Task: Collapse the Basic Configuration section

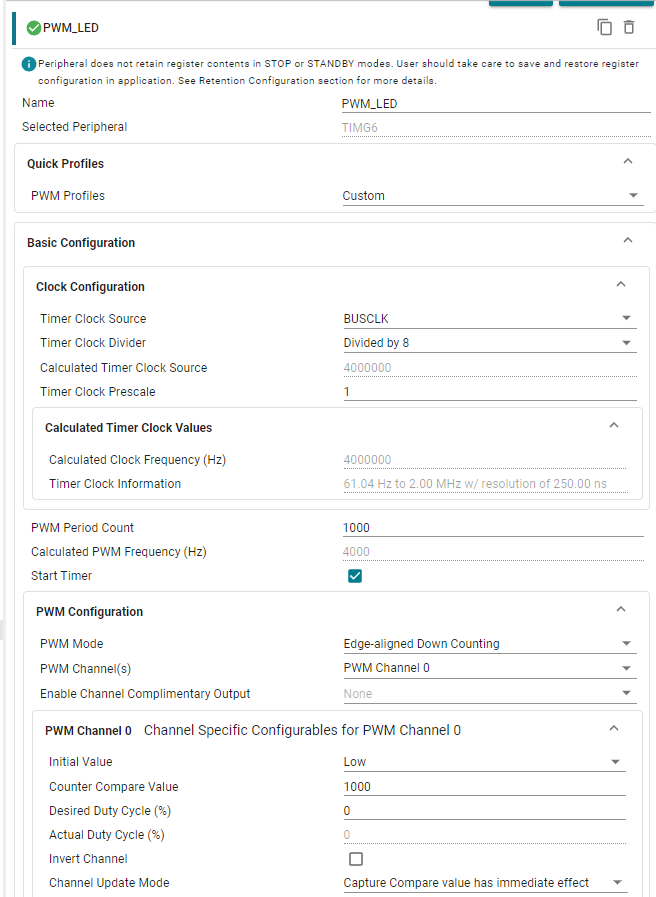Action: click(x=627, y=240)
